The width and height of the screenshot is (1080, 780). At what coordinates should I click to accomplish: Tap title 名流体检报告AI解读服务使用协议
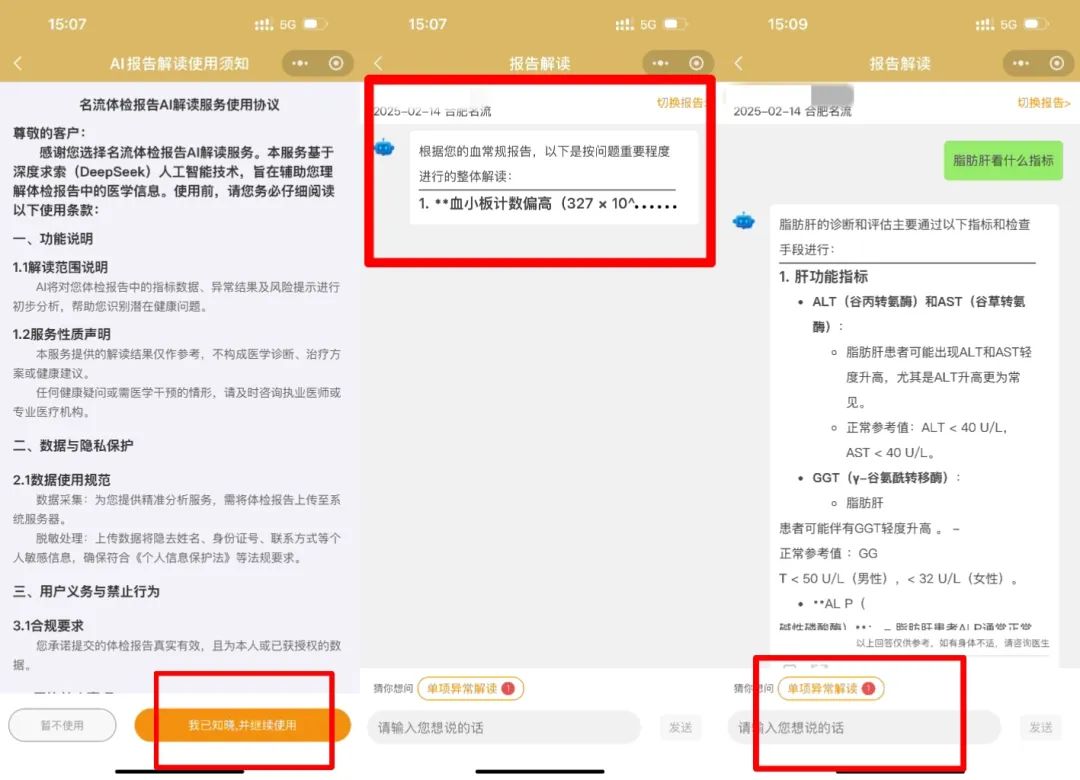click(179, 105)
